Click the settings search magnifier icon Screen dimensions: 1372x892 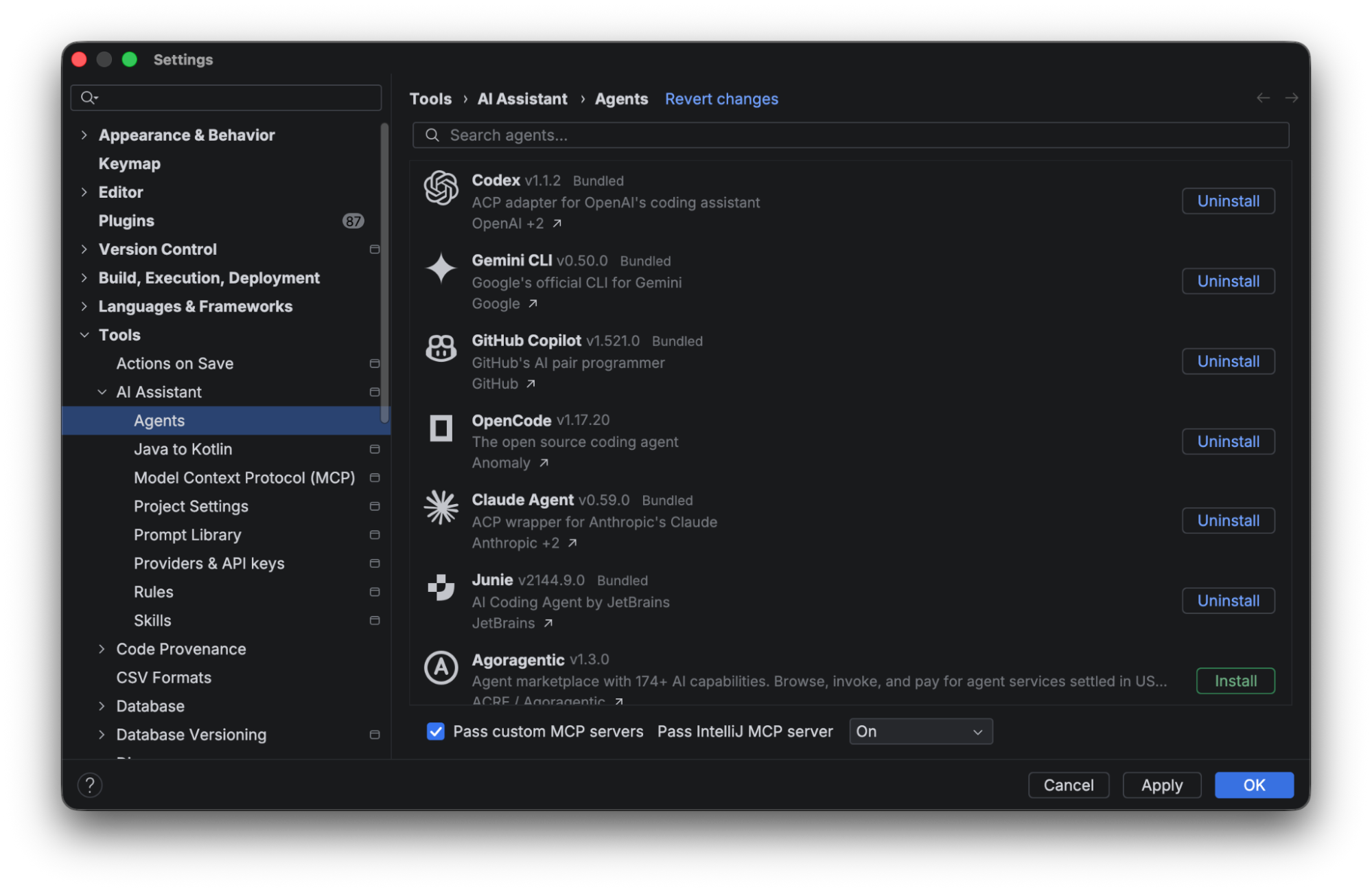[89, 98]
